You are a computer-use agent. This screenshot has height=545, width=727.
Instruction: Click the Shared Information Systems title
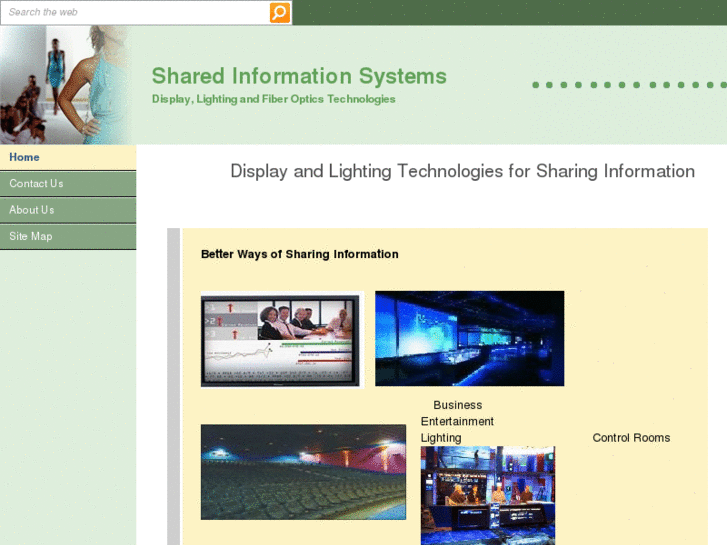tap(299, 76)
